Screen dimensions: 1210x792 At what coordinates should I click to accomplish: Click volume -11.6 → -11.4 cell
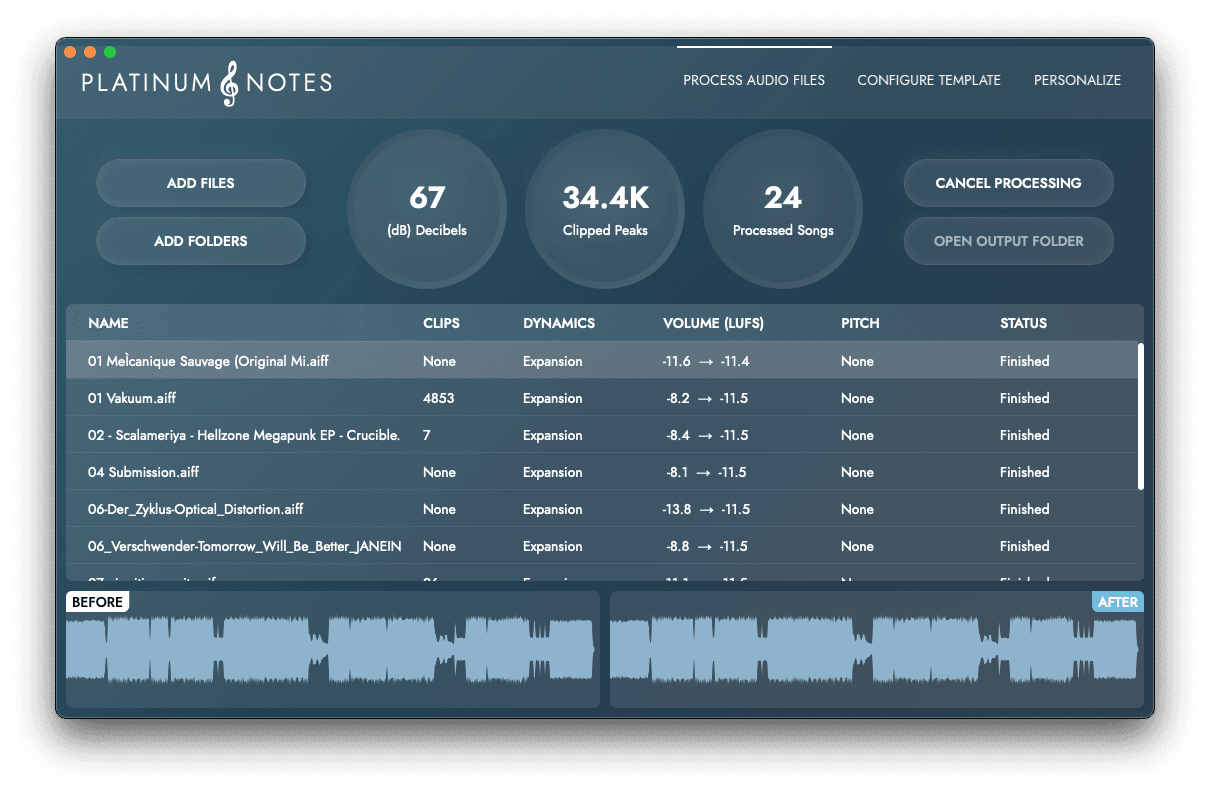pyautogui.click(x=706, y=361)
